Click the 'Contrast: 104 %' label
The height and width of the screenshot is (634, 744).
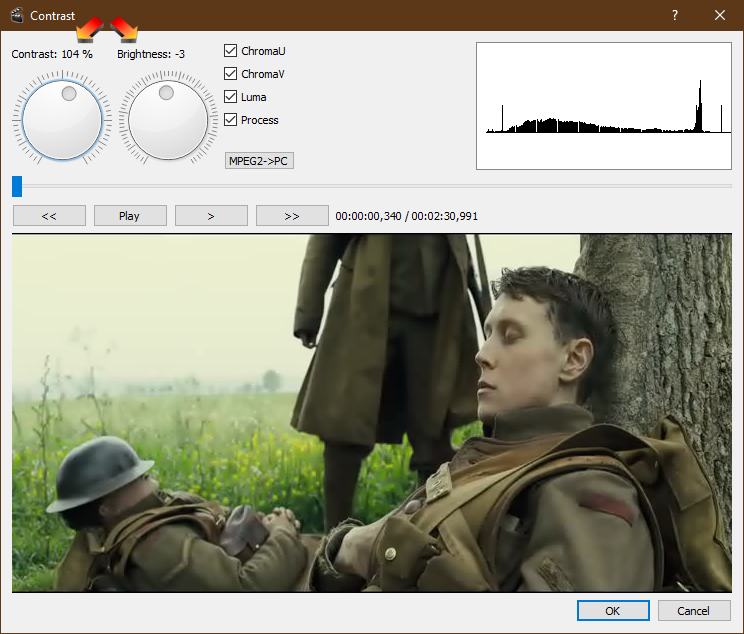pyautogui.click(x=52, y=54)
